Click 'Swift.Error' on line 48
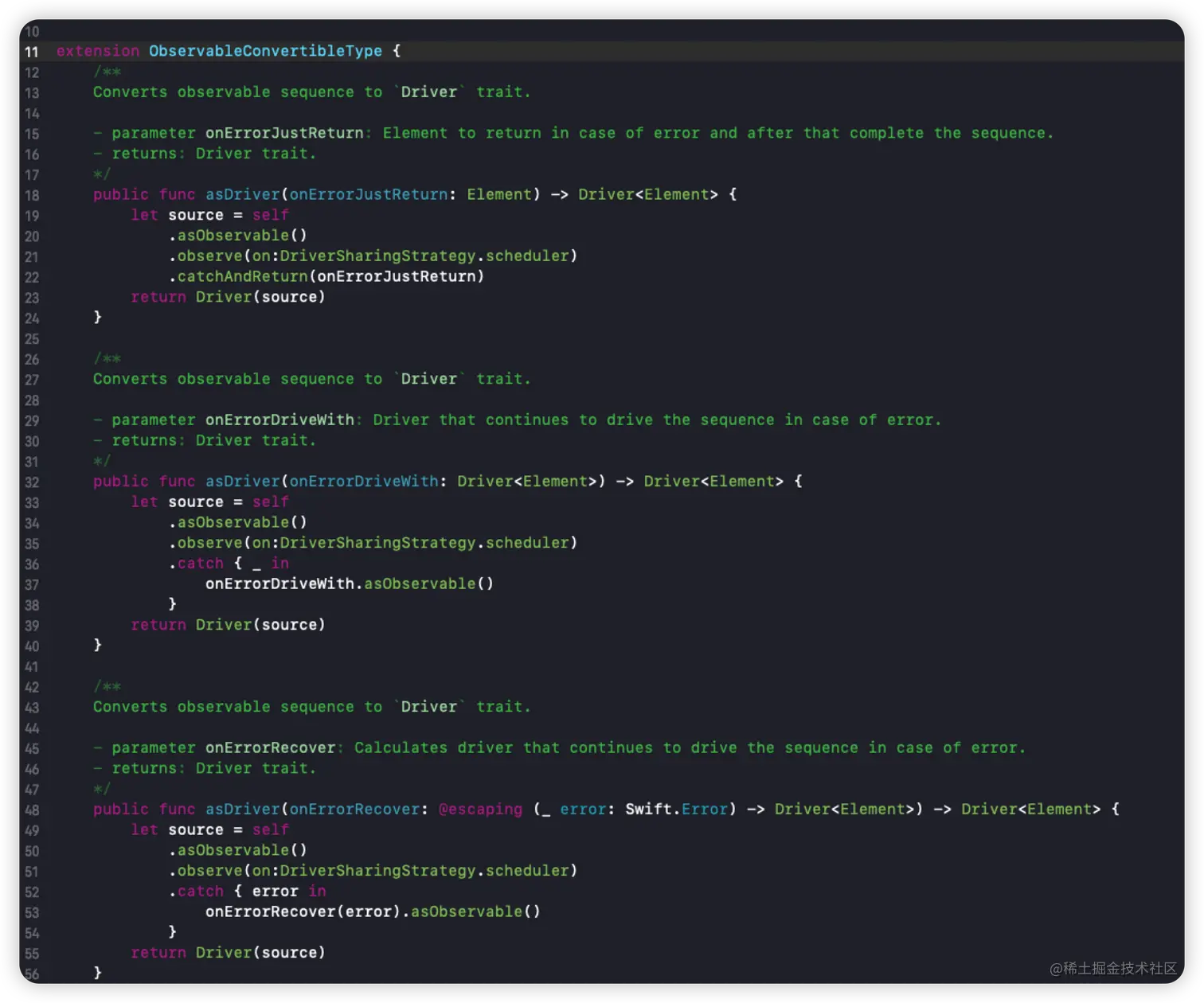 tap(677, 810)
